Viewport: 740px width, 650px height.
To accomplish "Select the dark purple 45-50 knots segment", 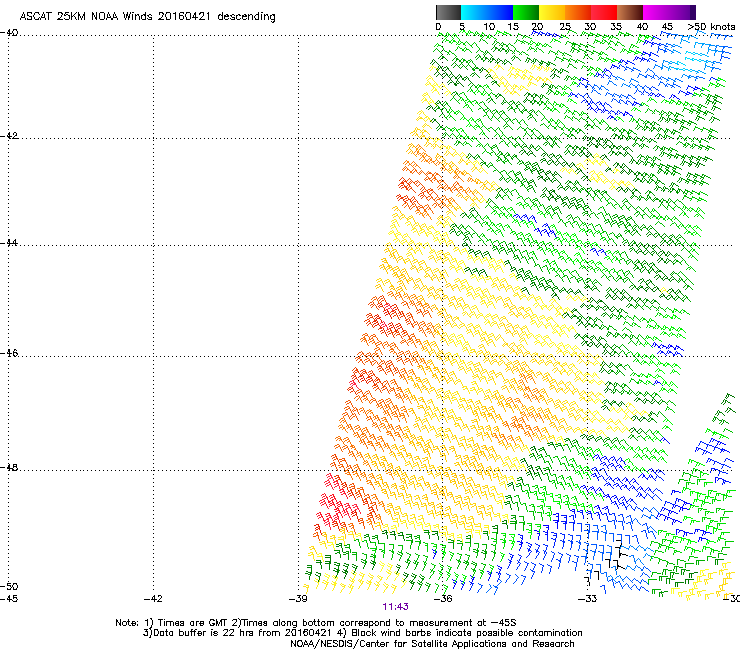I will 682,12.
